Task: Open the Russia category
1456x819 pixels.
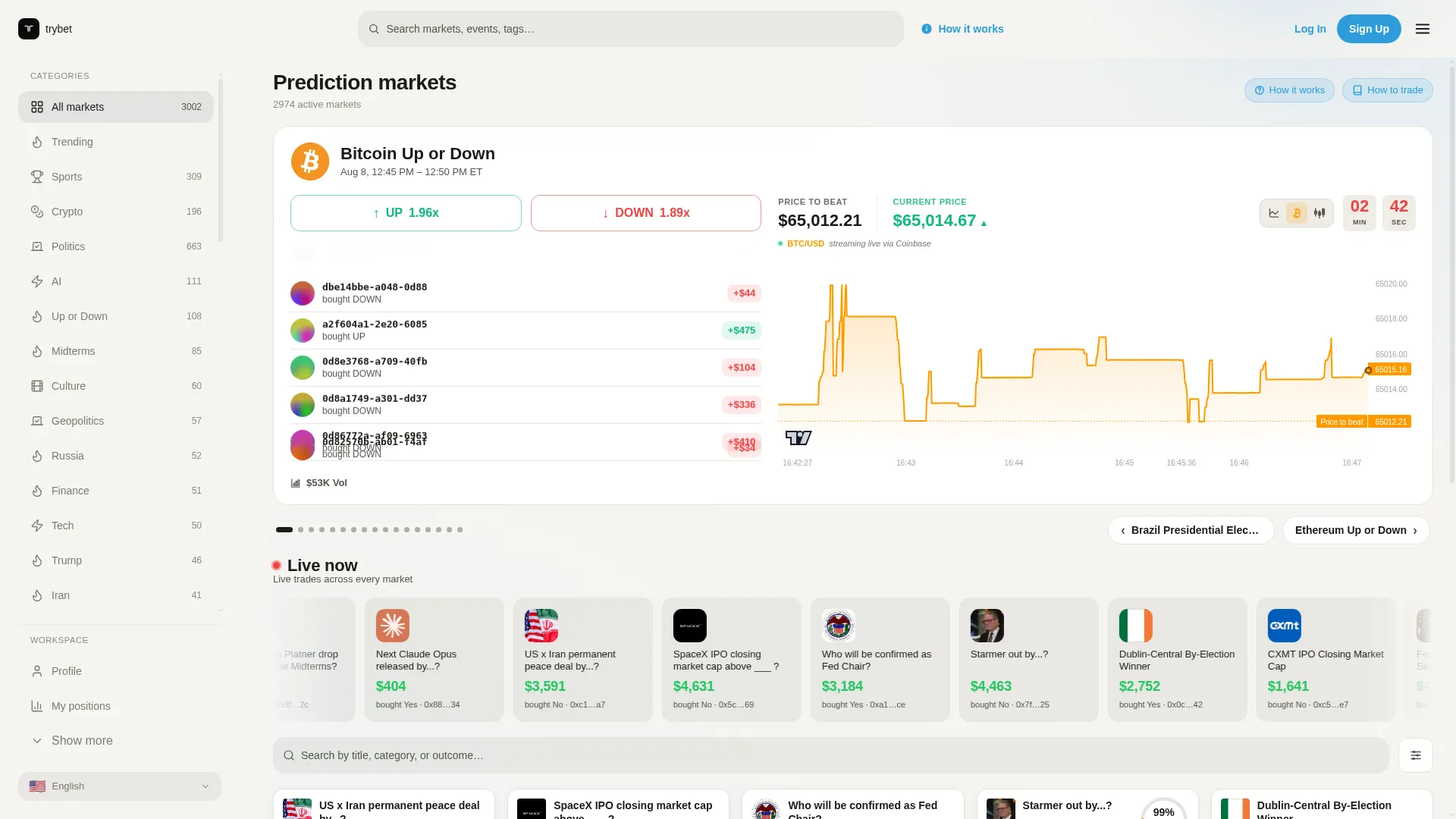Action: coord(116,456)
